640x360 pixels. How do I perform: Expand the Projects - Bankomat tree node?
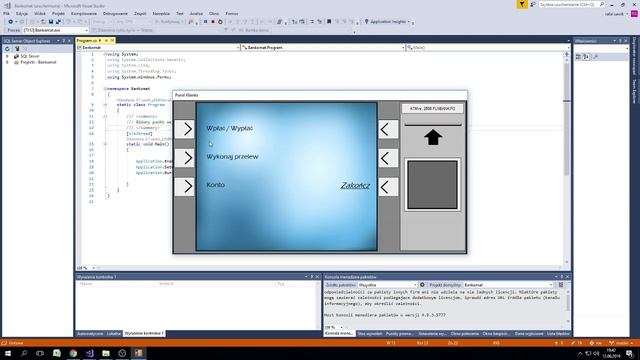click(x=7, y=62)
